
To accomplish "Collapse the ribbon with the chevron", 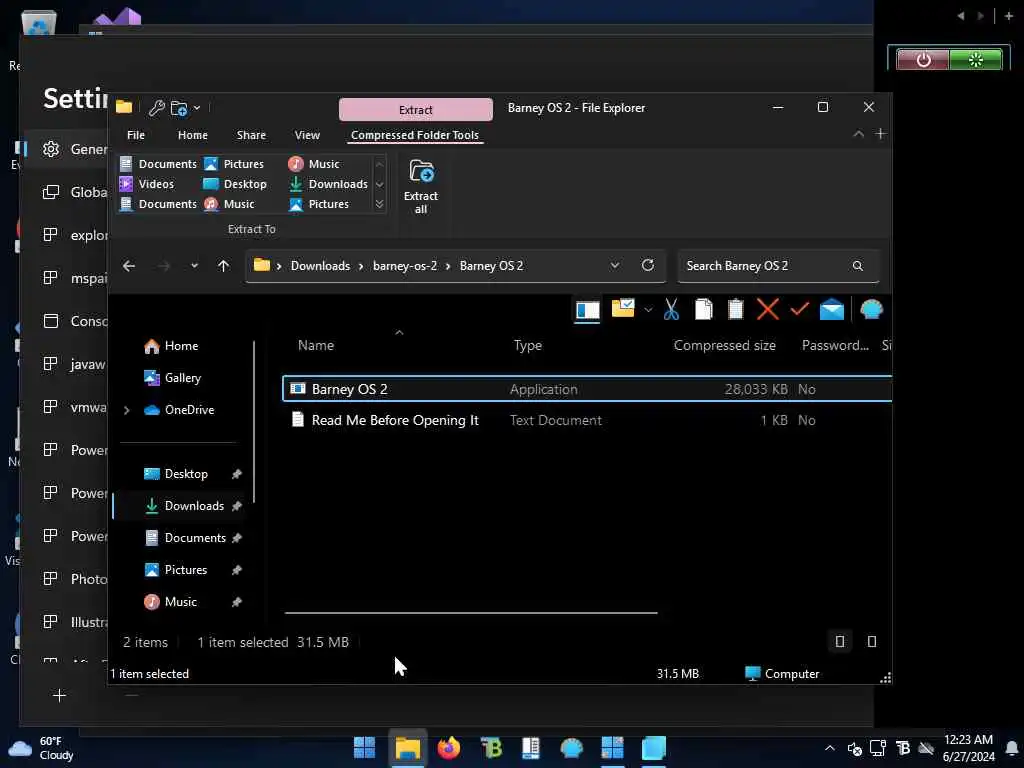I will [858, 134].
